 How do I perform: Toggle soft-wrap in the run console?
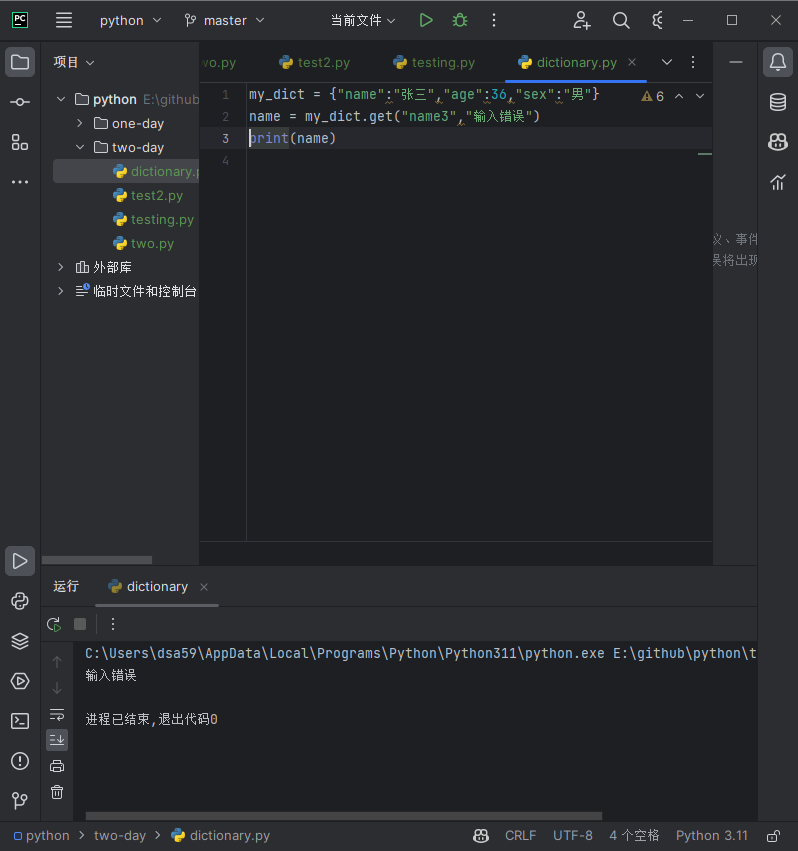pos(57,714)
